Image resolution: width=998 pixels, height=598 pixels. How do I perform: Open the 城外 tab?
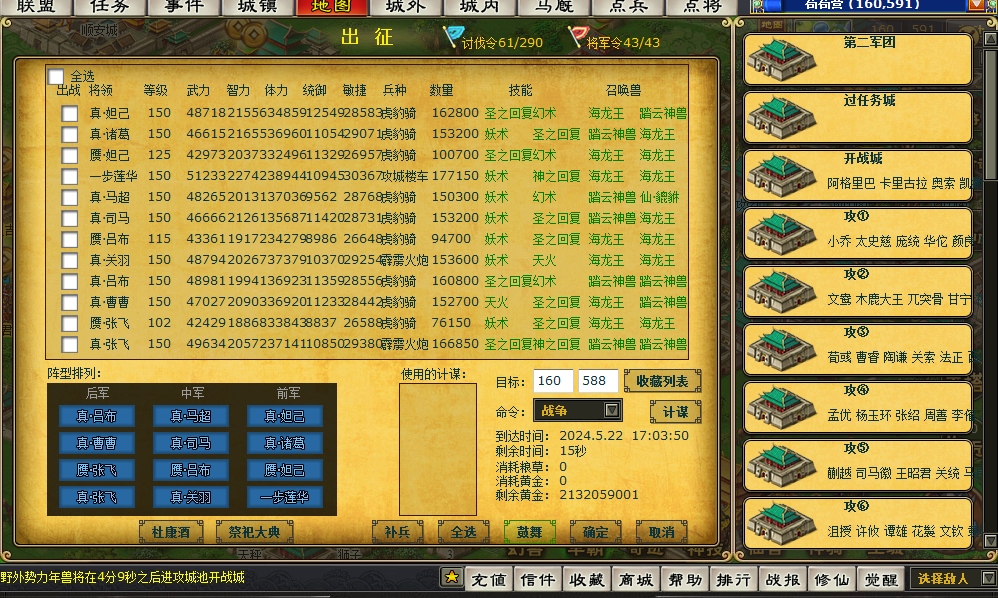(x=405, y=7)
